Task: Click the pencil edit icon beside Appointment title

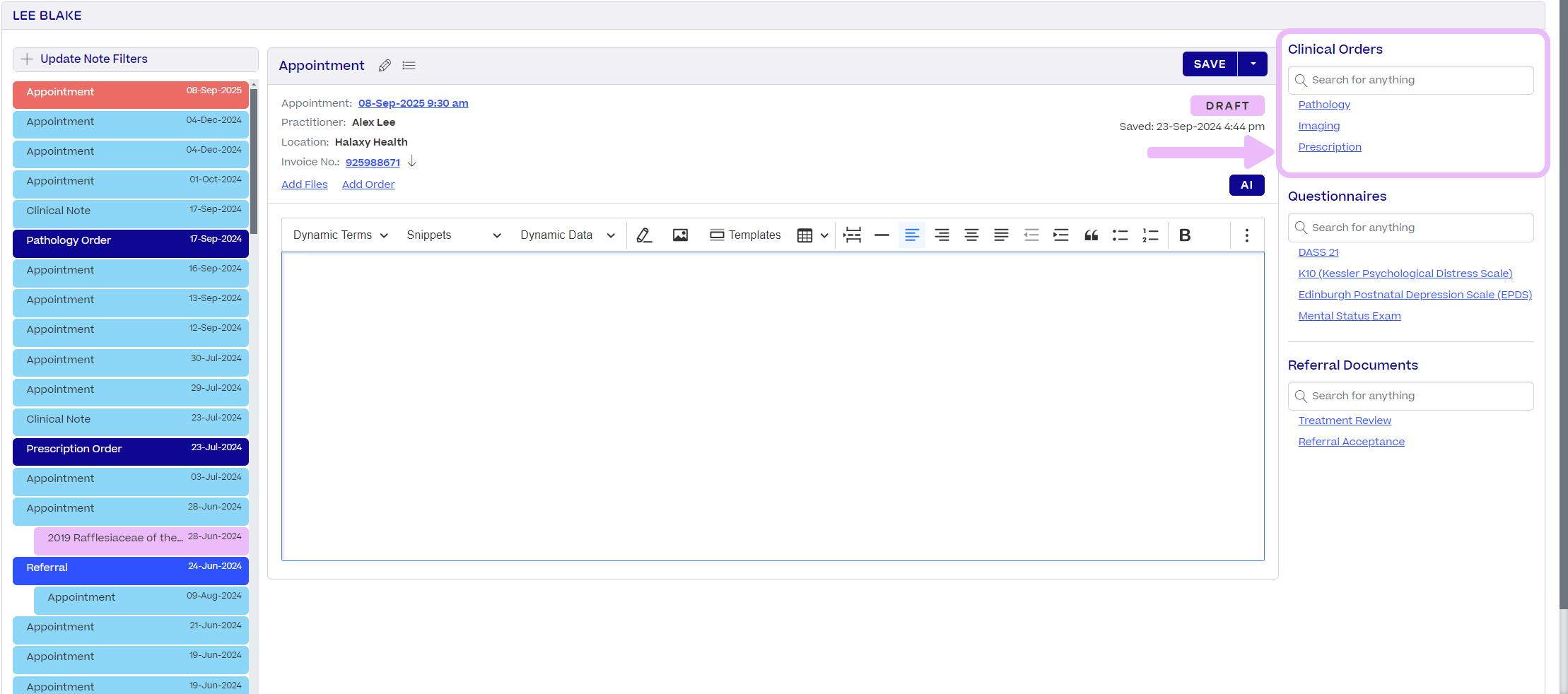Action: pos(385,66)
